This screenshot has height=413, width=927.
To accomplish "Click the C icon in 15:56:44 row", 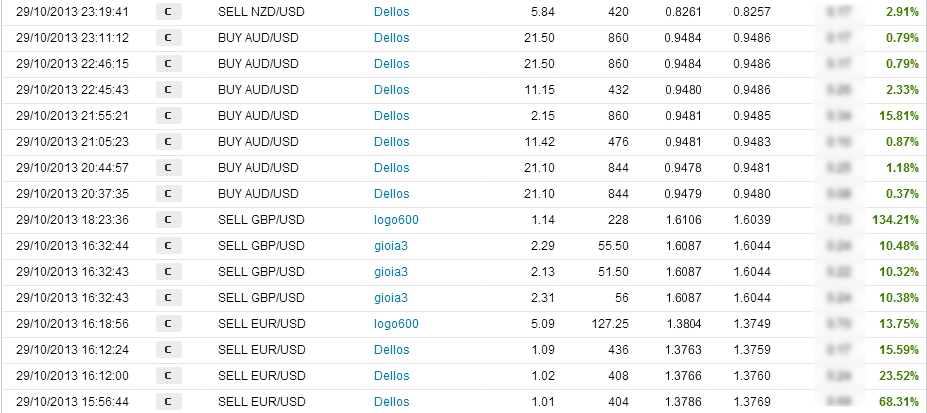I will pyautogui.click(x=168, y=402).
